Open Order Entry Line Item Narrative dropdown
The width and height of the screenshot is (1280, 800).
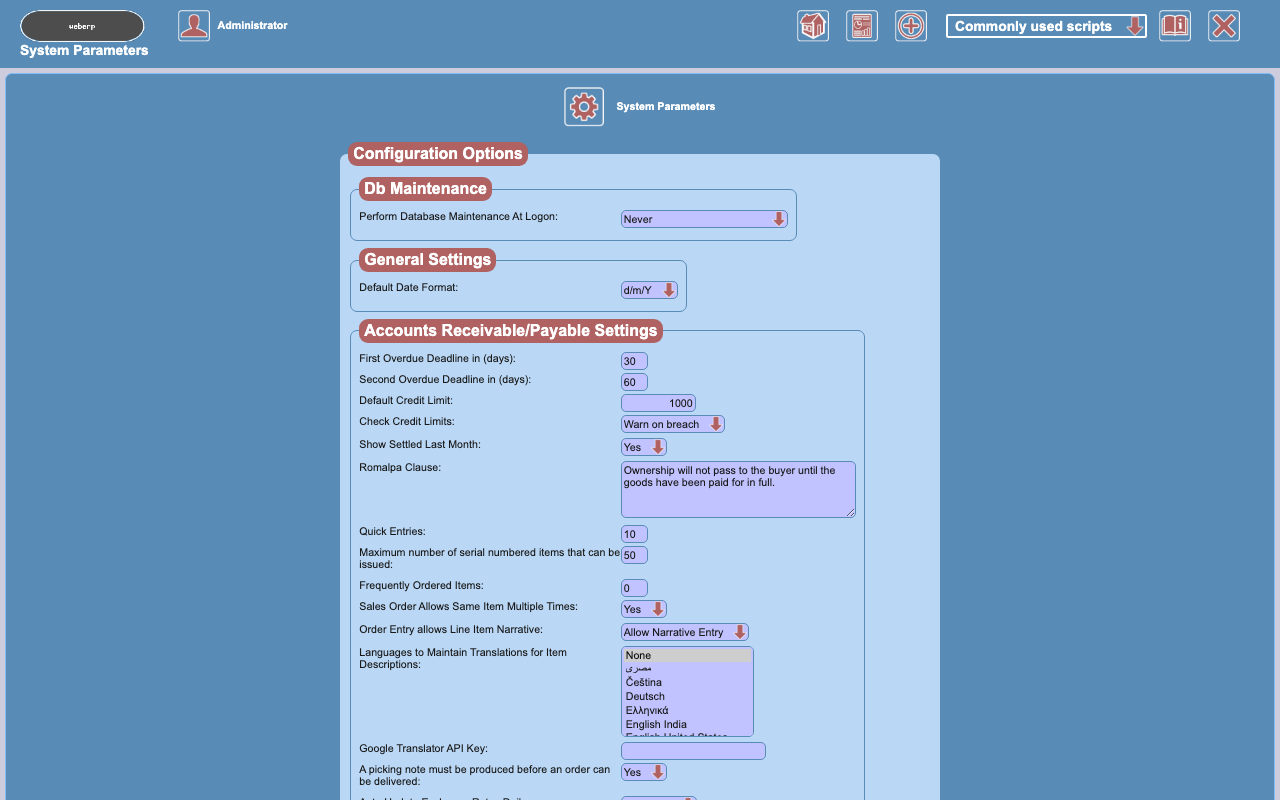click(685, 632)
